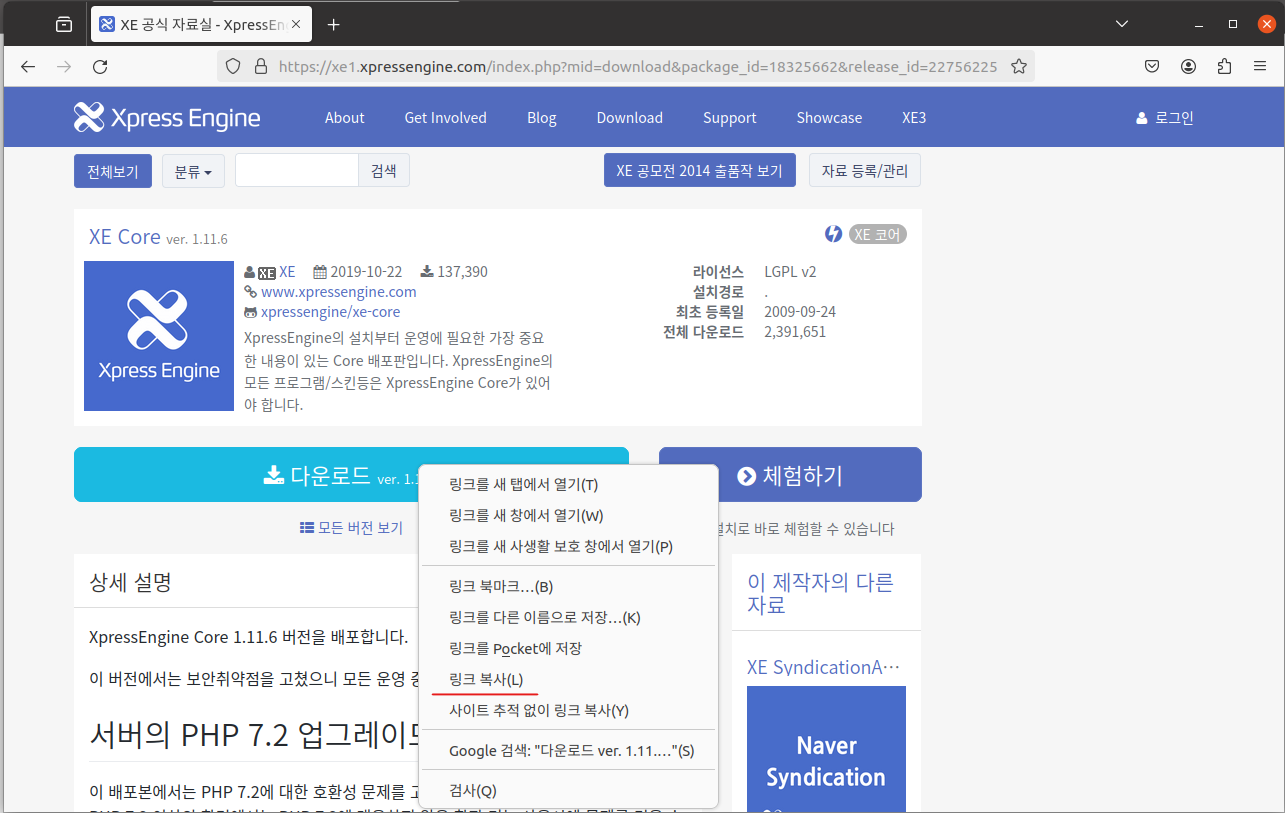
Task: Open the Firefox View icon at top-left
Action: pos(64,24)
